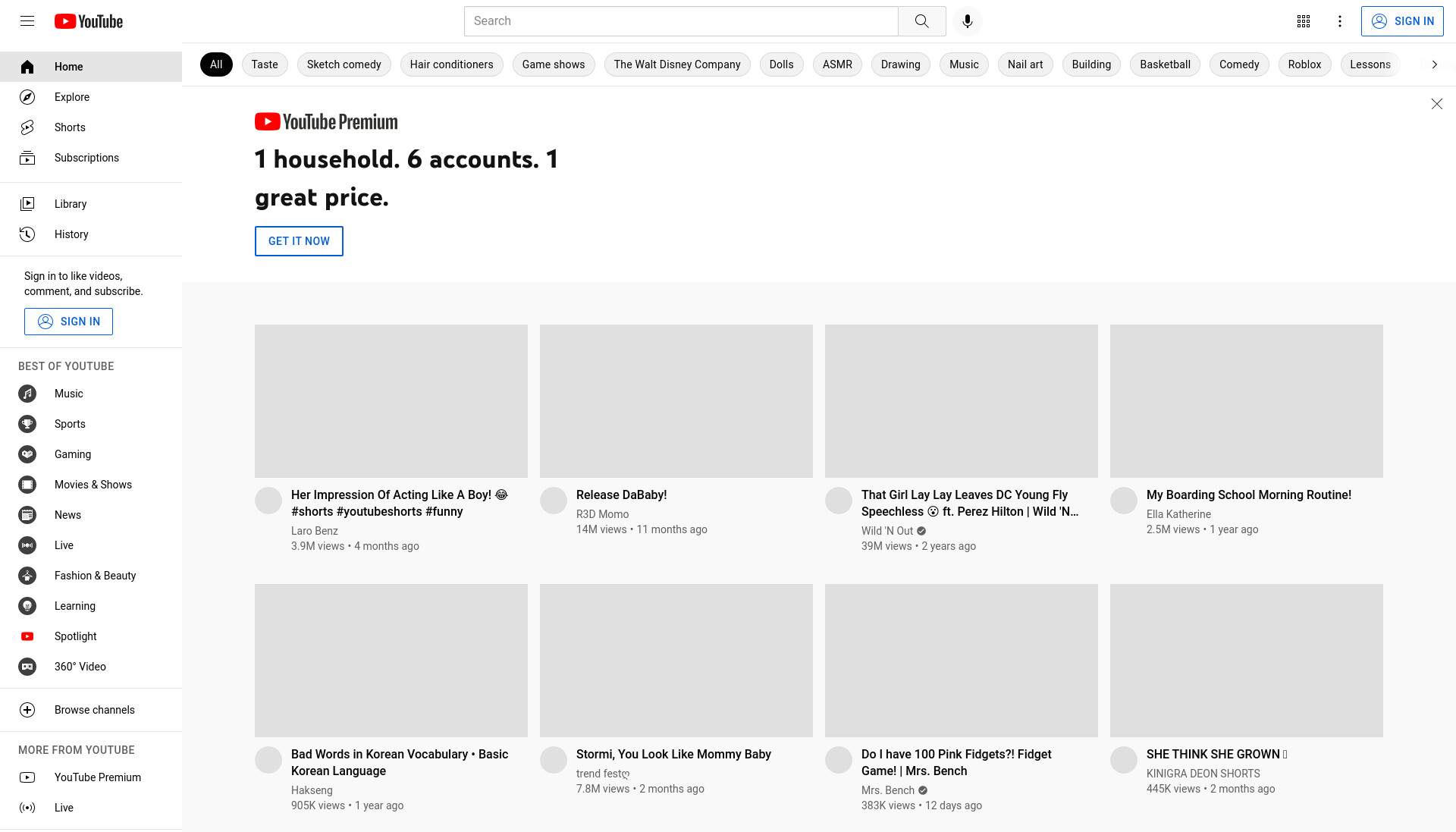Open News under Best of YouTube
The width and height of the screenshot is (1456, 832).
tap(91, 515)
